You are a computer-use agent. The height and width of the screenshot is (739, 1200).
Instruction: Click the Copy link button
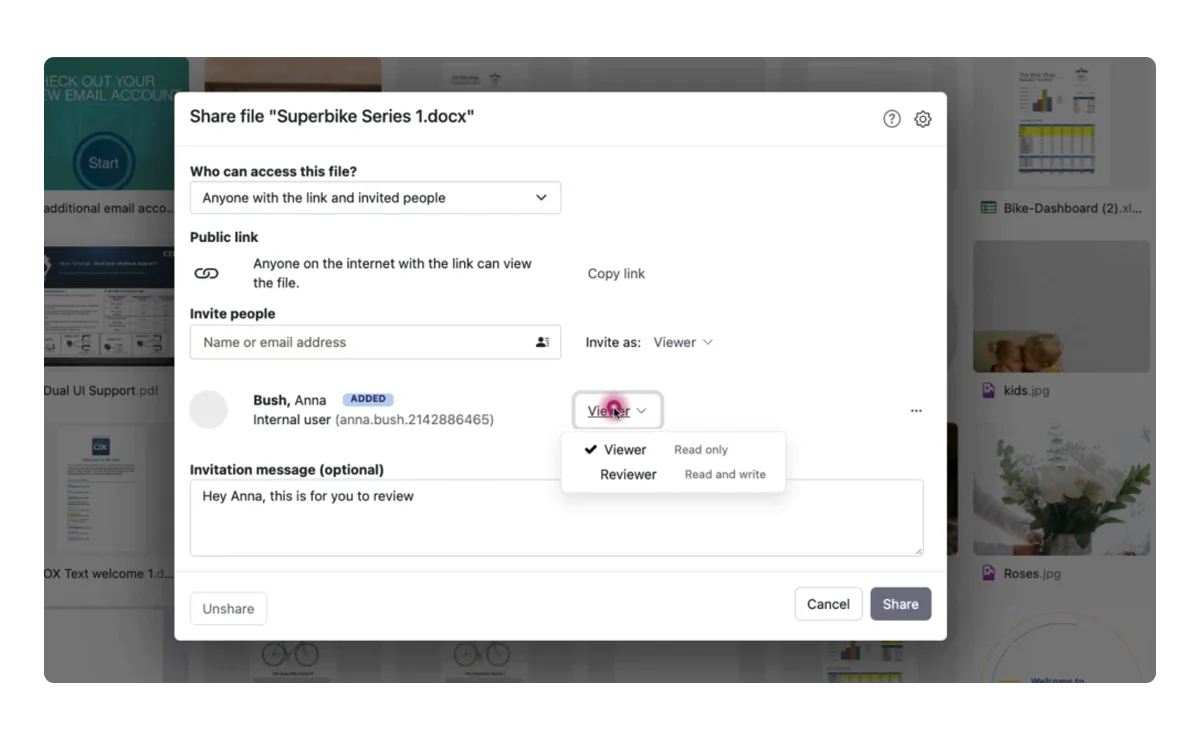click(616, 273)
